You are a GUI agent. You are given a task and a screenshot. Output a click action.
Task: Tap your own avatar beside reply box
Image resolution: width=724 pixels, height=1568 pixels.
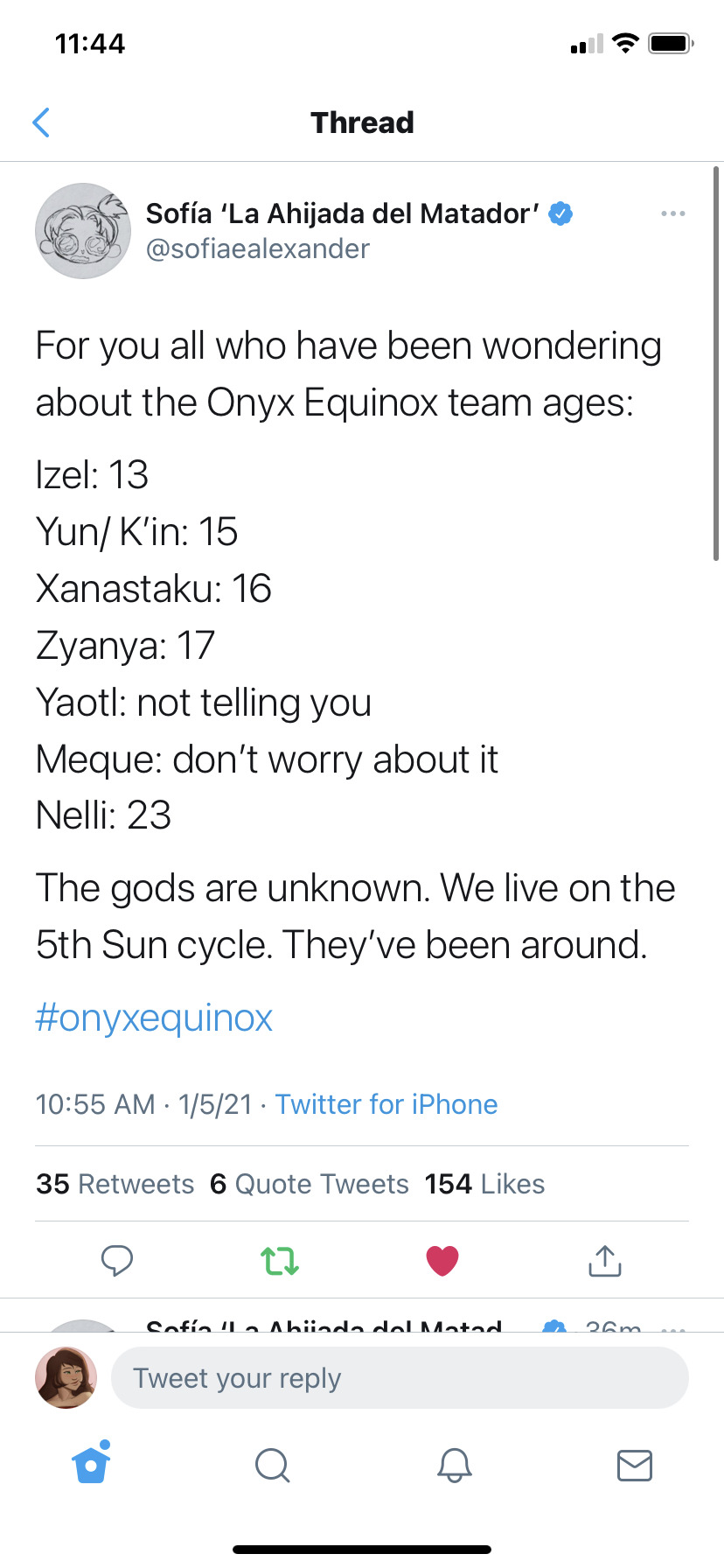pyautogui.click(x=66, y=1377)
